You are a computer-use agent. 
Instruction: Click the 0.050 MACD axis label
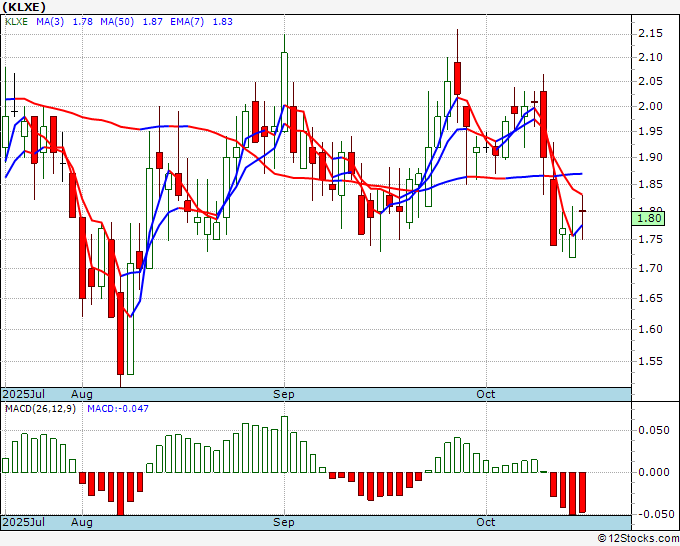click(x=654, y=430)
